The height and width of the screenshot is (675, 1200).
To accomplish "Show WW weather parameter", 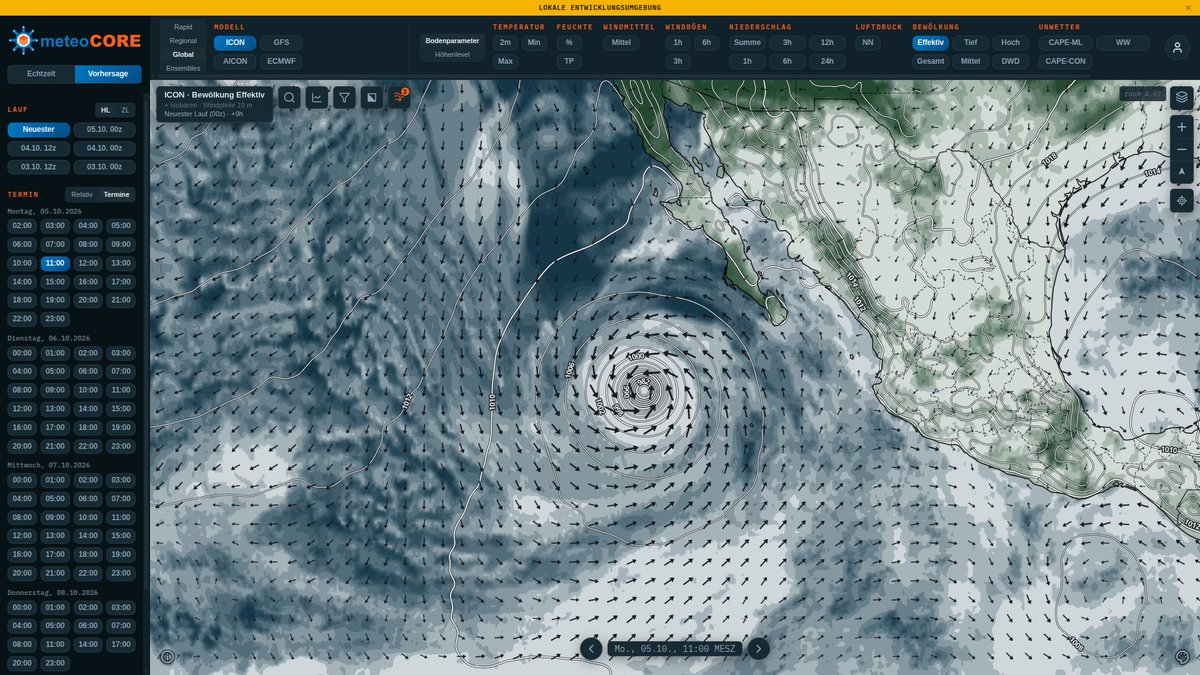I will click(1123, 43).
